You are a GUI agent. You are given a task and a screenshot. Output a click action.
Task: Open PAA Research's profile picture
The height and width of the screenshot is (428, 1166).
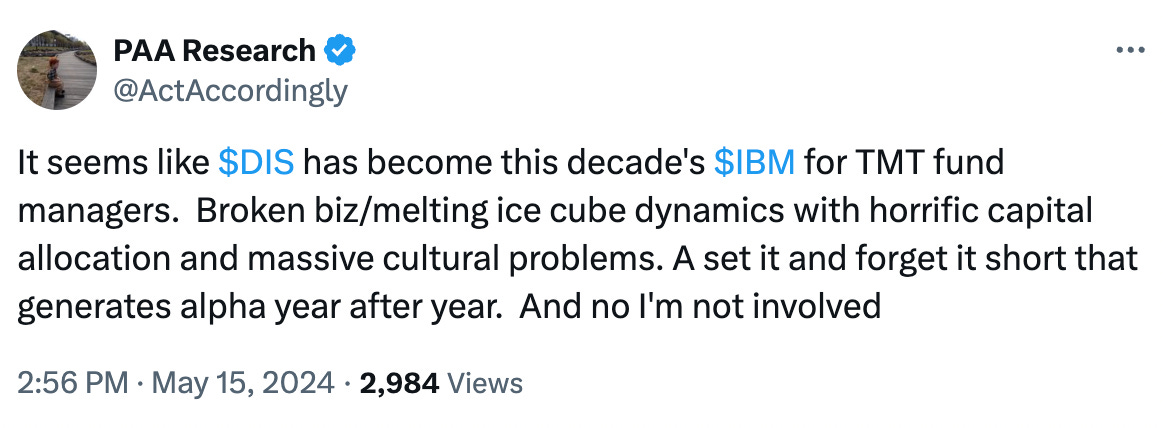57,70
